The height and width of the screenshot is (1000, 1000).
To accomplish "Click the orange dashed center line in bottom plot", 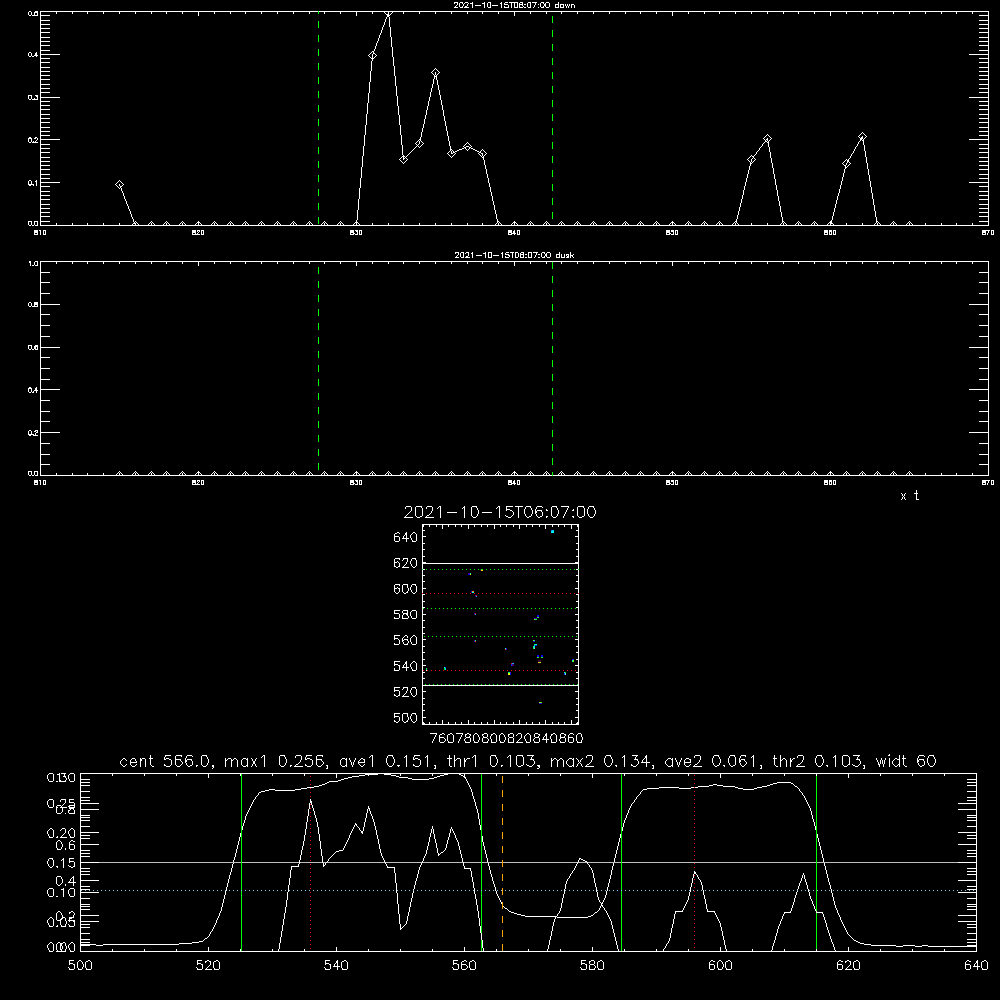I will click(x=503, y=862).
